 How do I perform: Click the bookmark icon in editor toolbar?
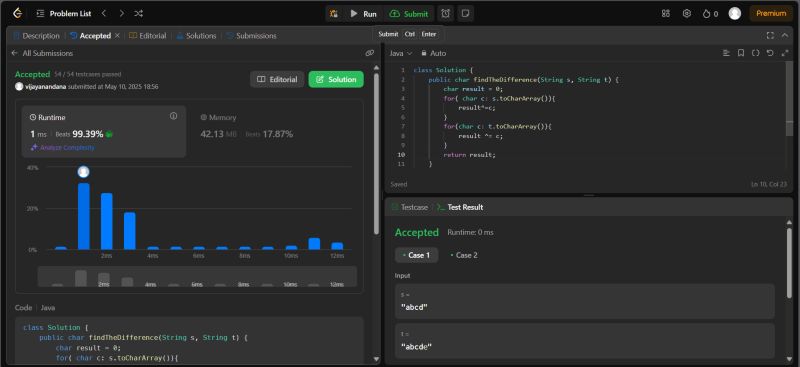coord(741,53)
